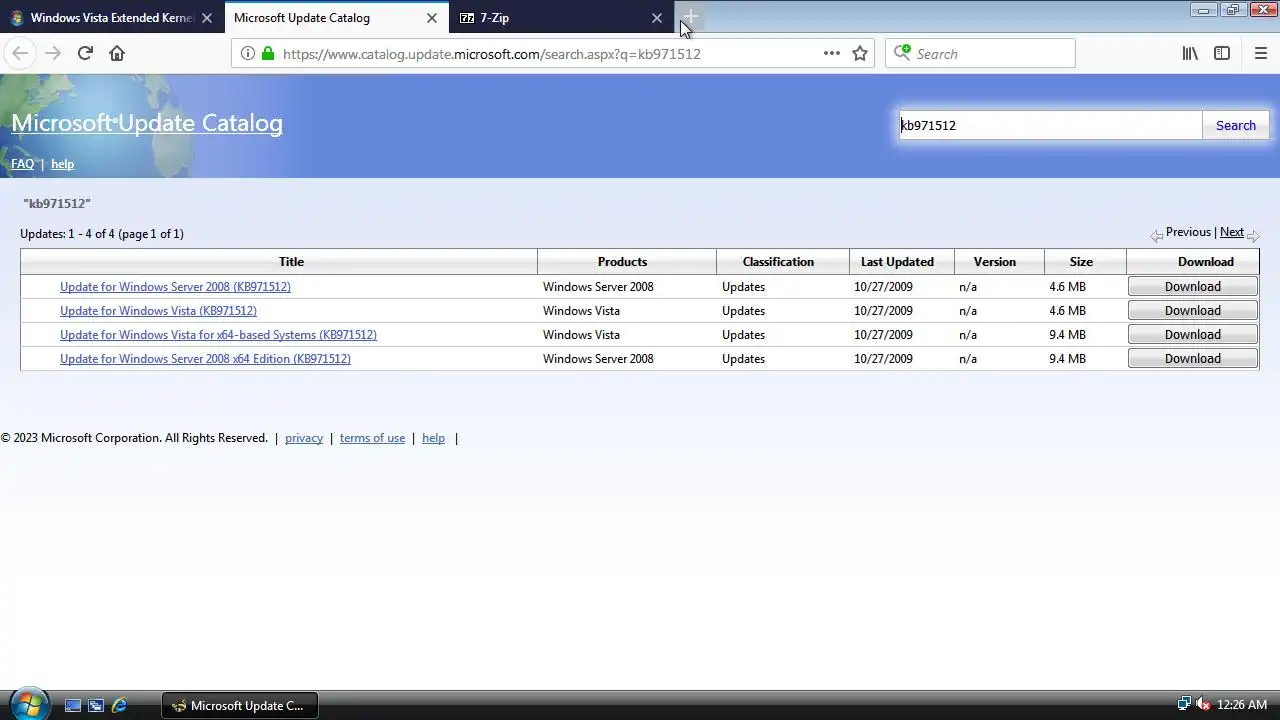Open the terms of use link
Screen dimensions: 1280x720
[x=372, y=438]
